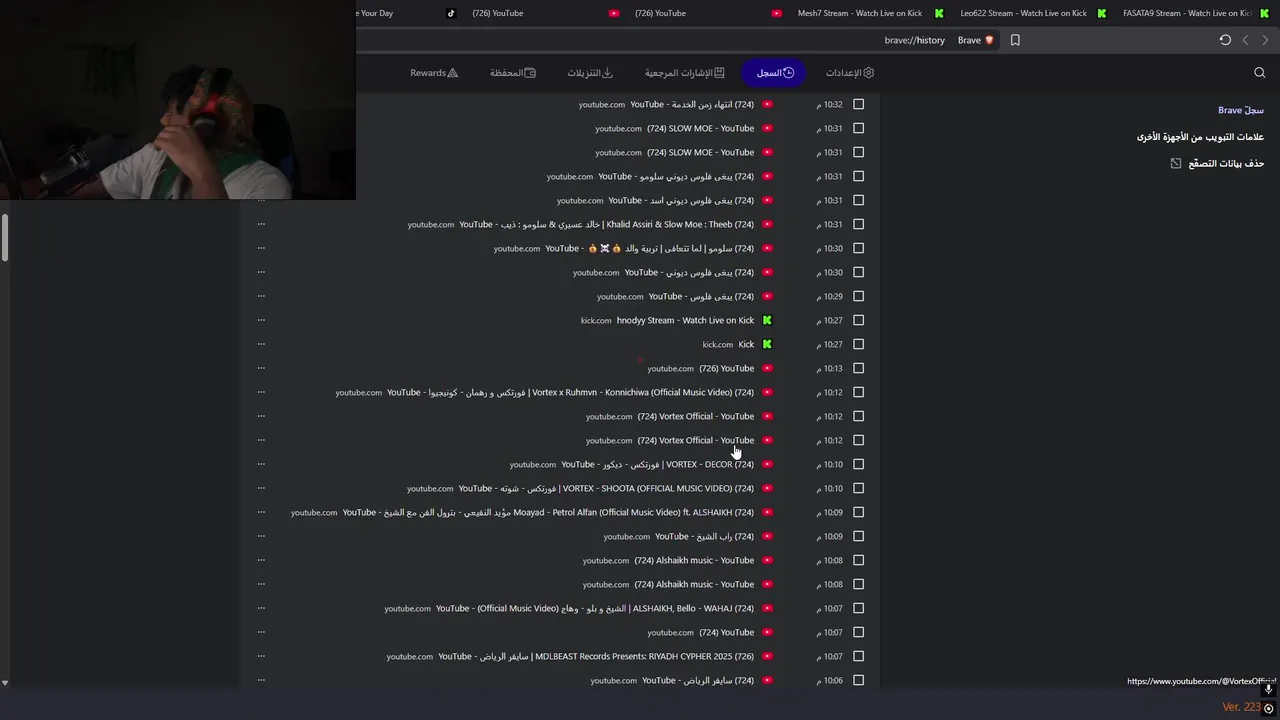The image size is (1280, 720).
Task: Check the VORTEX - DECOR entry checkbox
Action: [x=858, y=464]
